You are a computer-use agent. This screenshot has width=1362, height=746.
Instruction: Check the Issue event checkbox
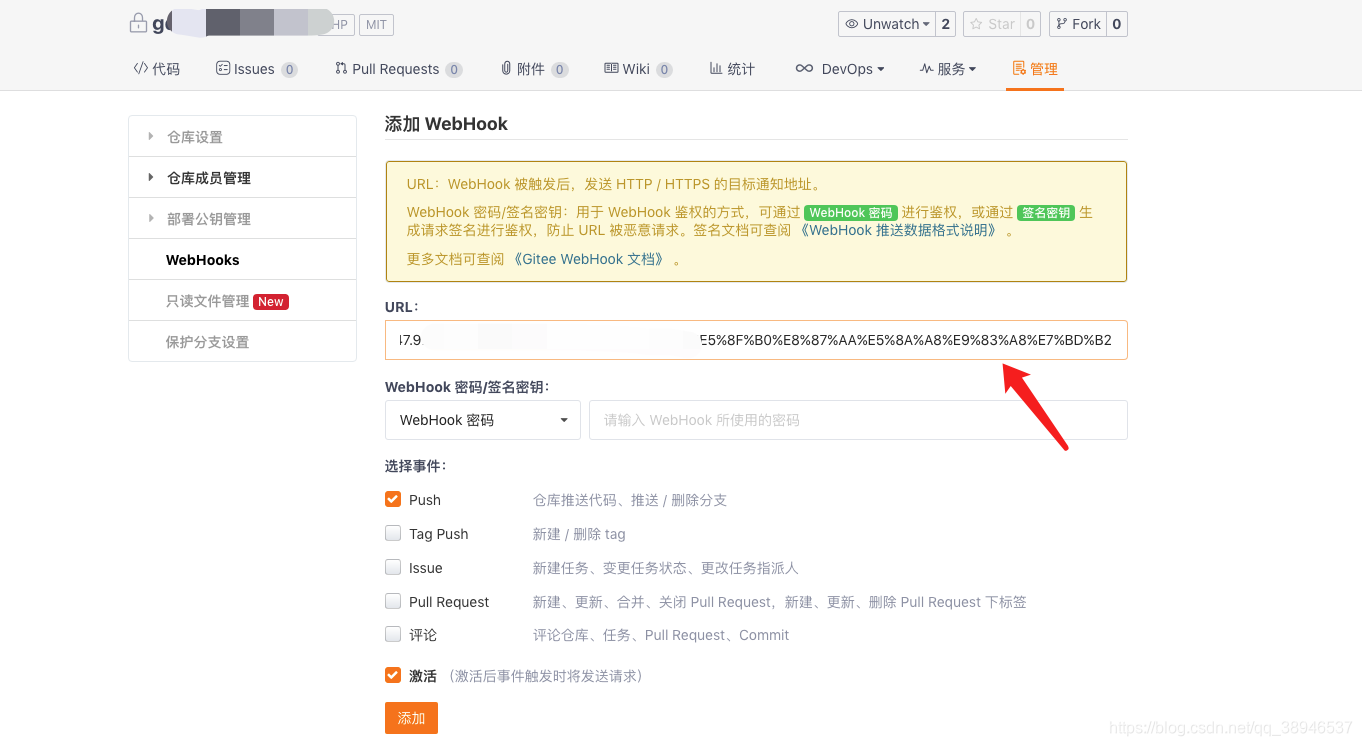[x=393, y=567]
